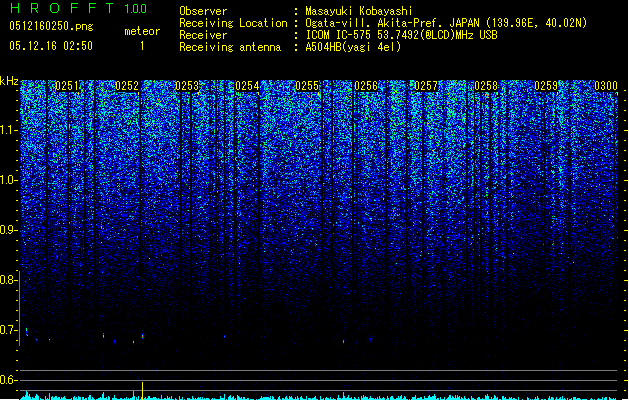
Task: Click the 0256 time marker
Action: coord(366,86)
